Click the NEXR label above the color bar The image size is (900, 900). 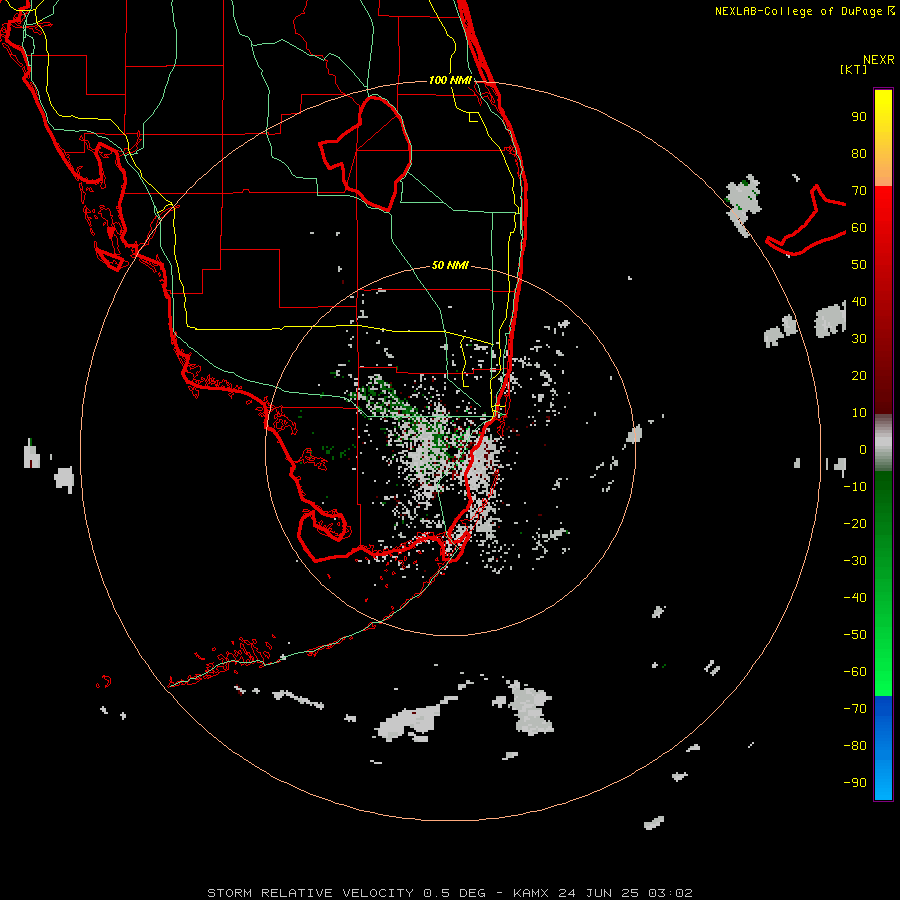(x=879, y=60)
